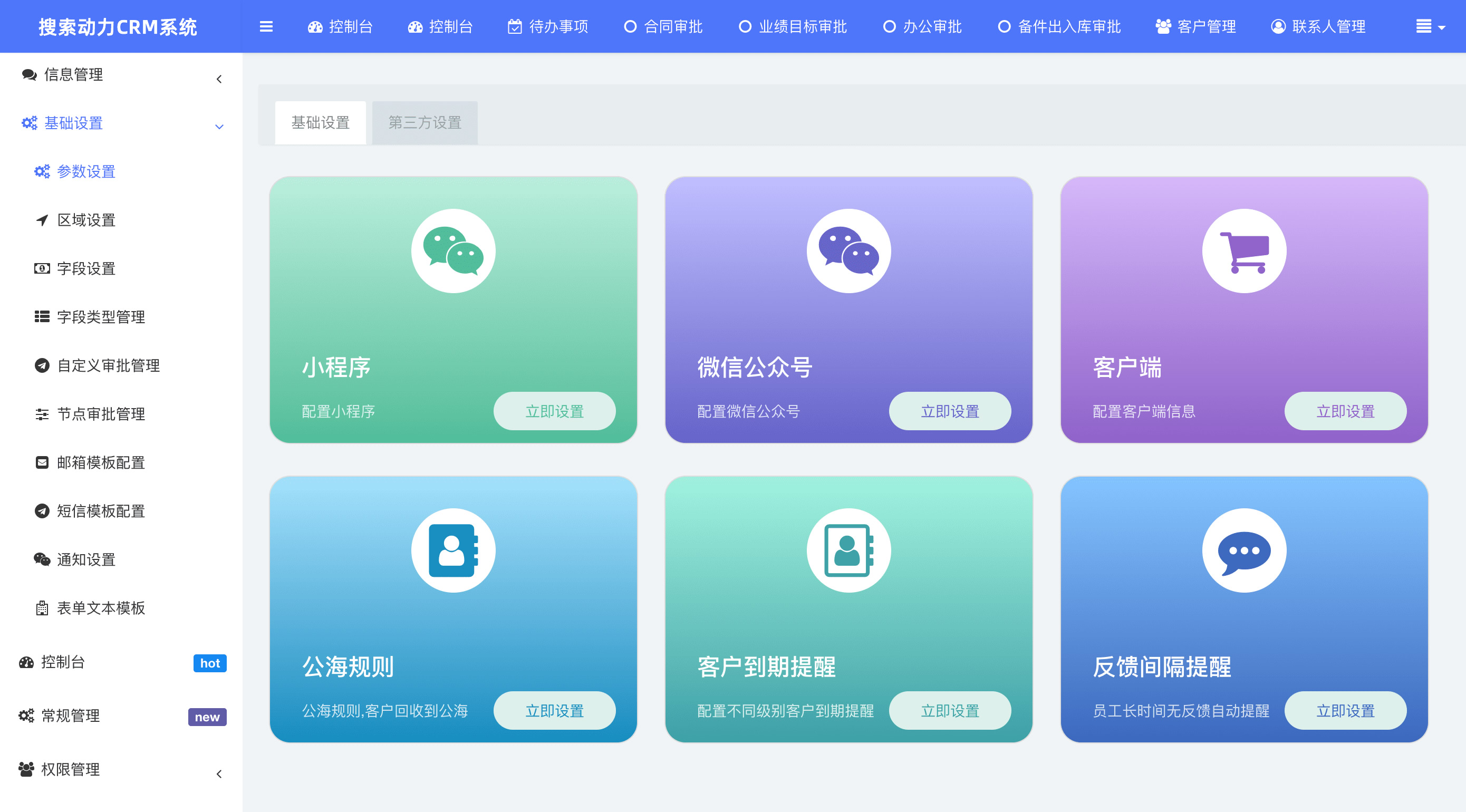Click 立即设置 on the 小程序 card
This screenshot has width=1466, height=812.
click(555, 411)
